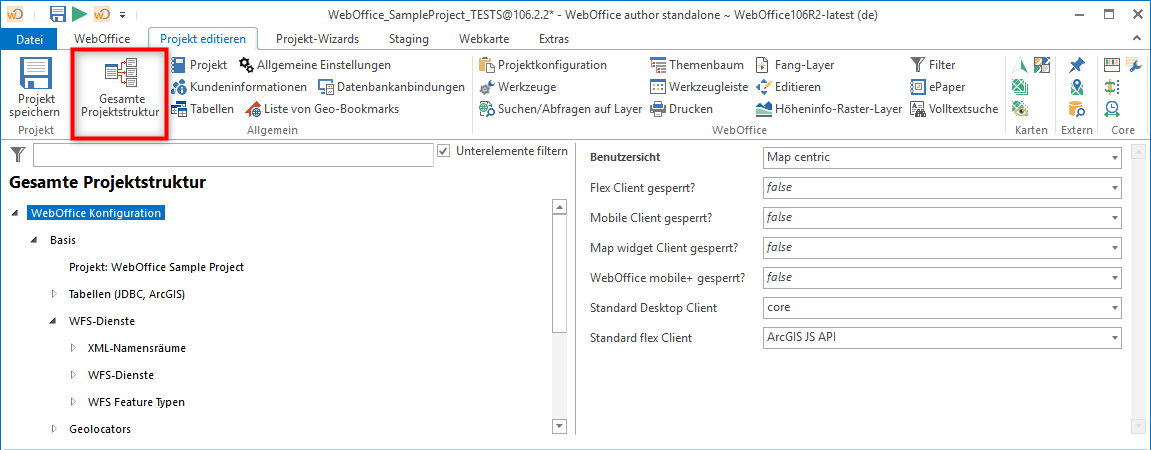The image size is (1151, 450).
Task: Click the green bracket splitter Core icon
Action: pos(1111,87)
